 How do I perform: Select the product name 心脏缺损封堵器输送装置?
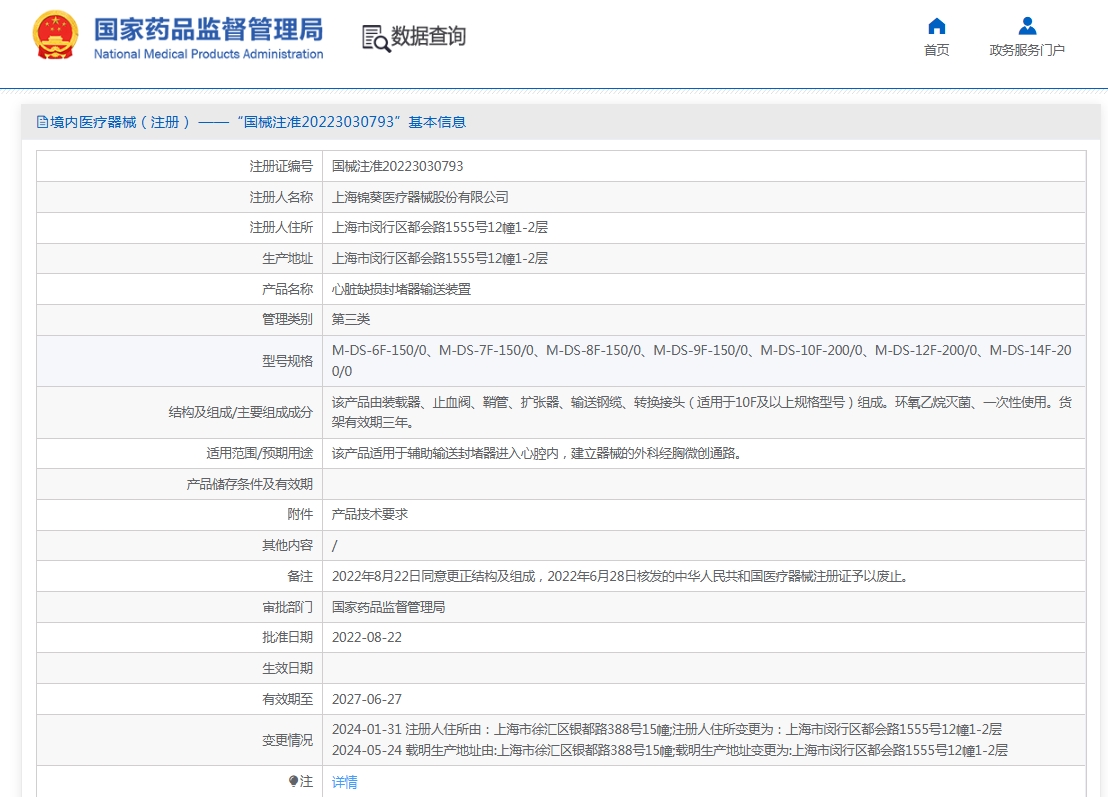(401, 289)
